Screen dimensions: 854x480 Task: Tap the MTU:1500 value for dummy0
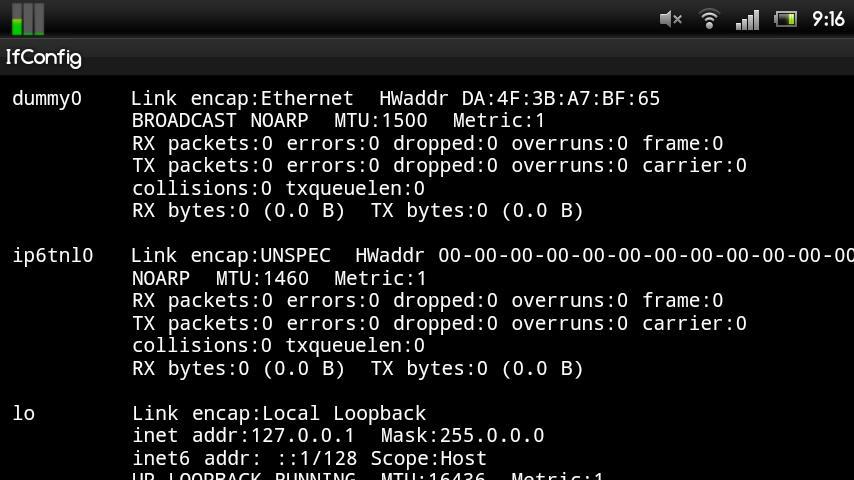[381, 120]
